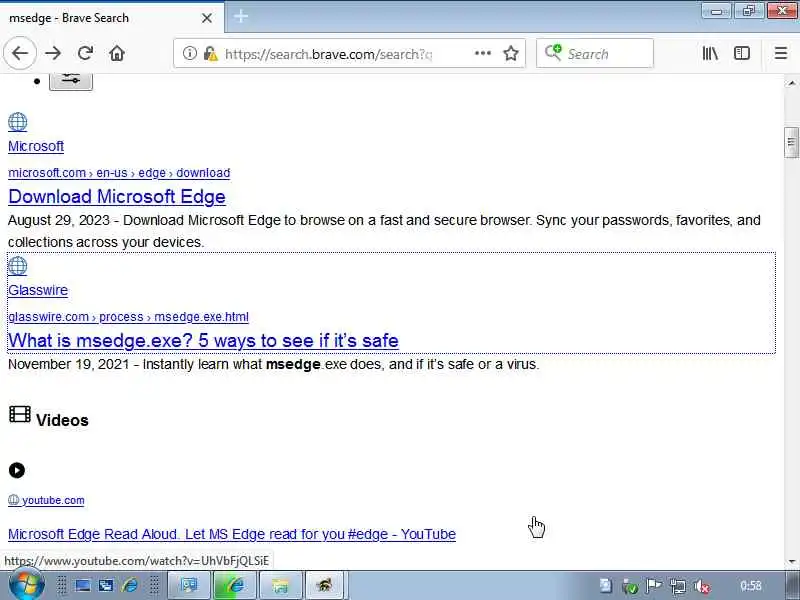Click the tray icon with green check
The height and width of the screenshot is (600, 800).
pos(630,586)
